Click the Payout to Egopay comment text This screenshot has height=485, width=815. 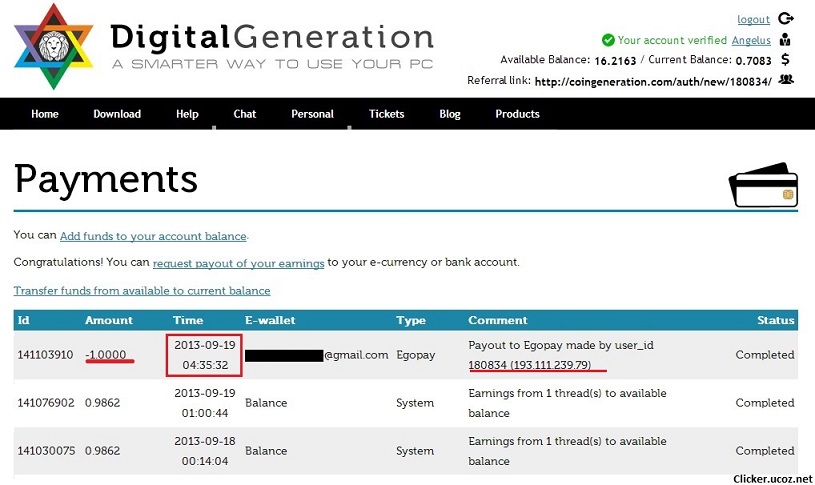[x=561, y=355]
